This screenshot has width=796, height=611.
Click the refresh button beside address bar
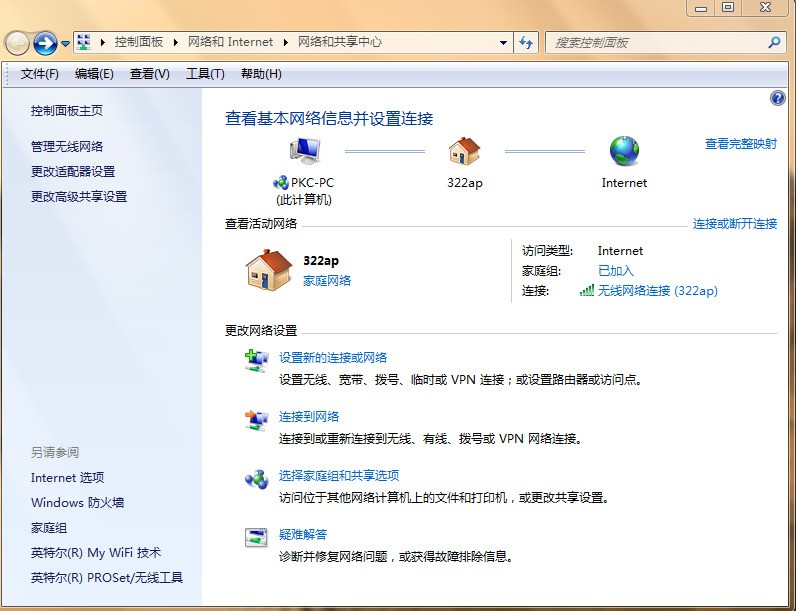(x=527, y=43)
